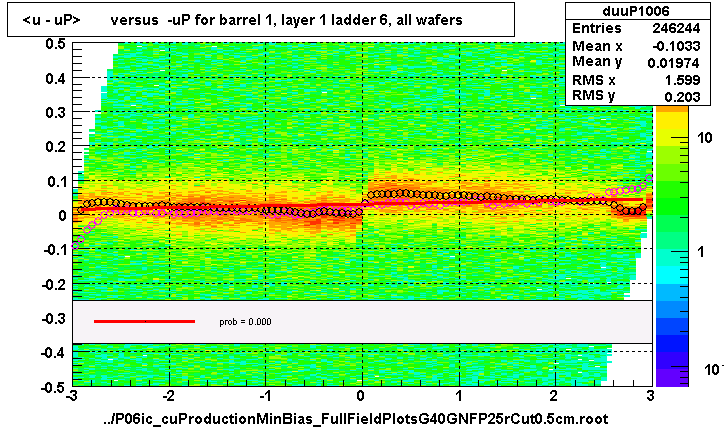
Task: Click the prob = 0.000 label
Action: pos(245,322)
